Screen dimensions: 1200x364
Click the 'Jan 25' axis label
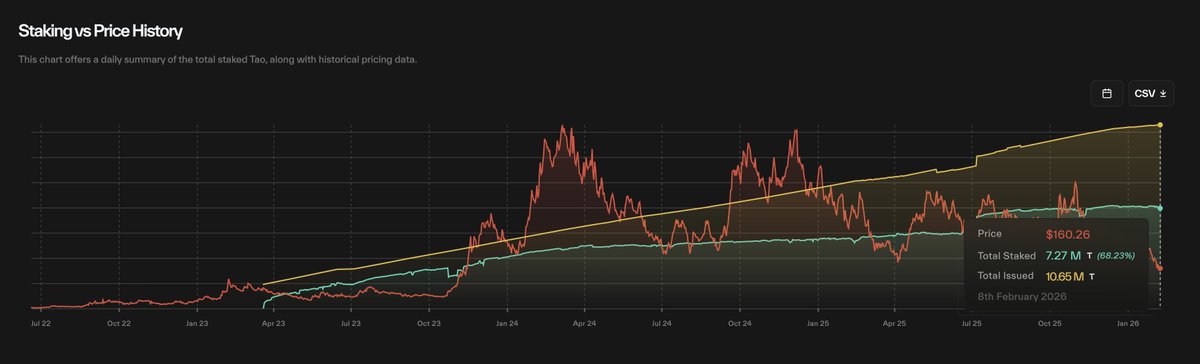point(817,323)
